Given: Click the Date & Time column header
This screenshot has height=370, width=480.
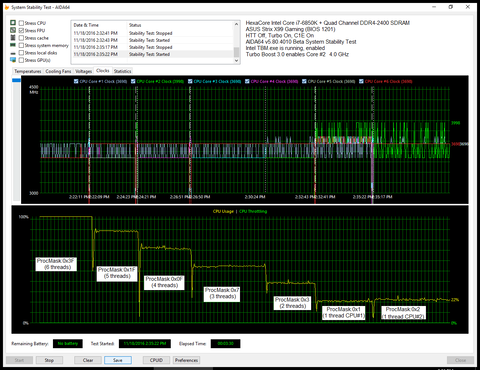Looking at the screenshot, I should [x=99, y=25].
